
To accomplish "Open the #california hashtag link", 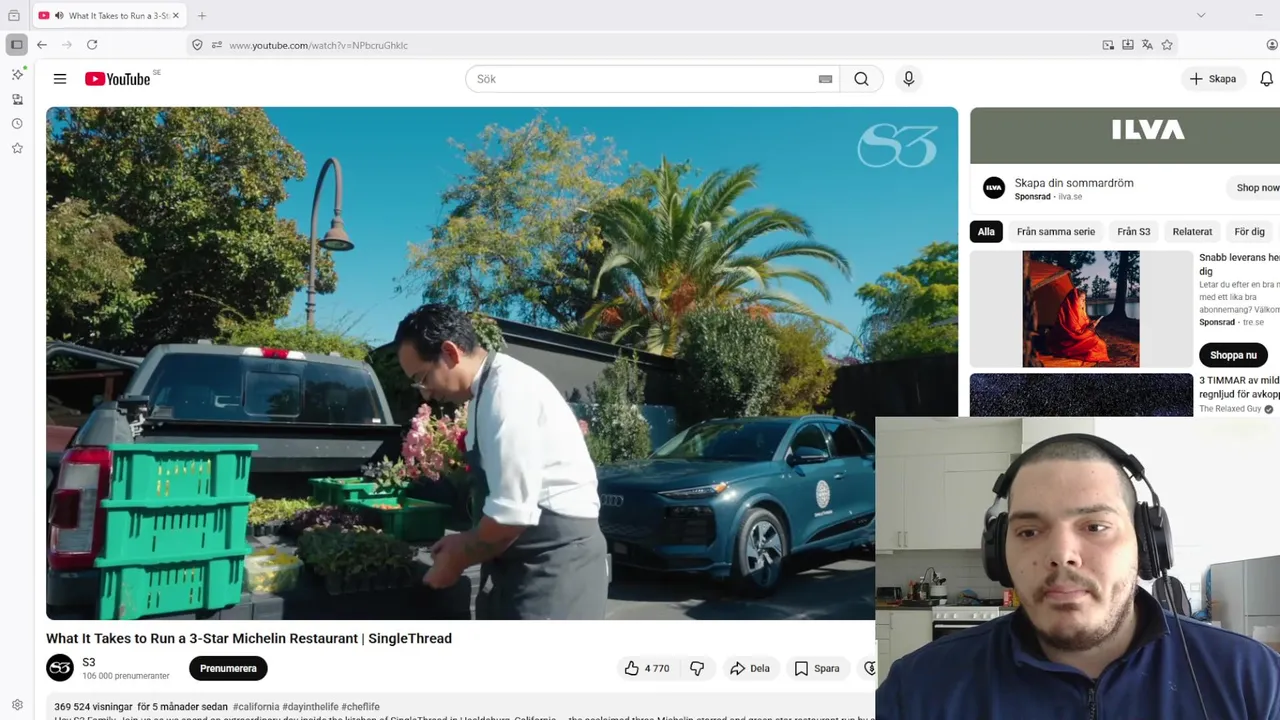I will pyautogui.click(x=256, y=706).
